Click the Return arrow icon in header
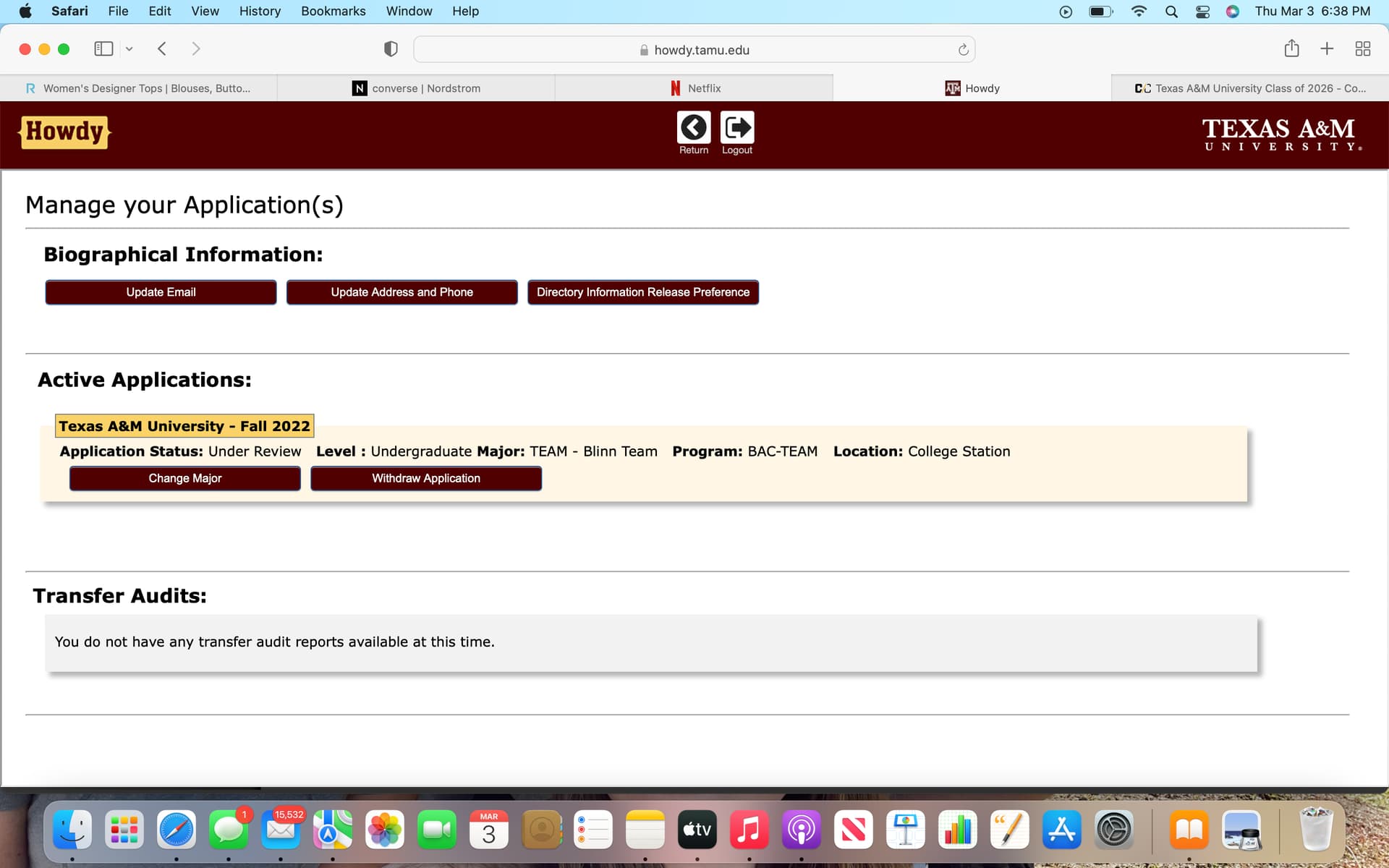Image resolution: width=1389 pixels, height=868 pixels. (x=693, y=128)
